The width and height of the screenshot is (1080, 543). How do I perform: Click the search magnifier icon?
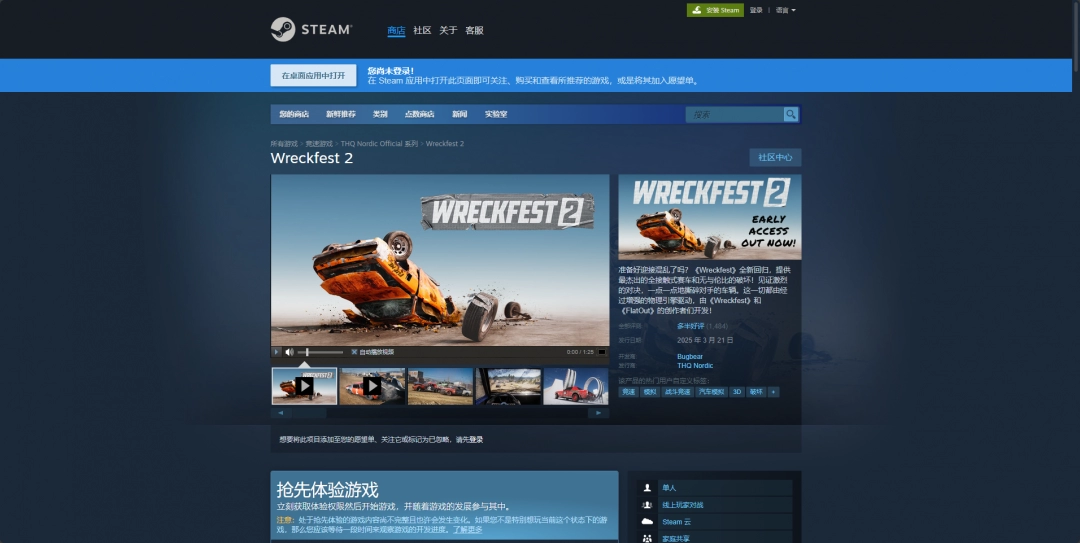[x=791, y=114]
